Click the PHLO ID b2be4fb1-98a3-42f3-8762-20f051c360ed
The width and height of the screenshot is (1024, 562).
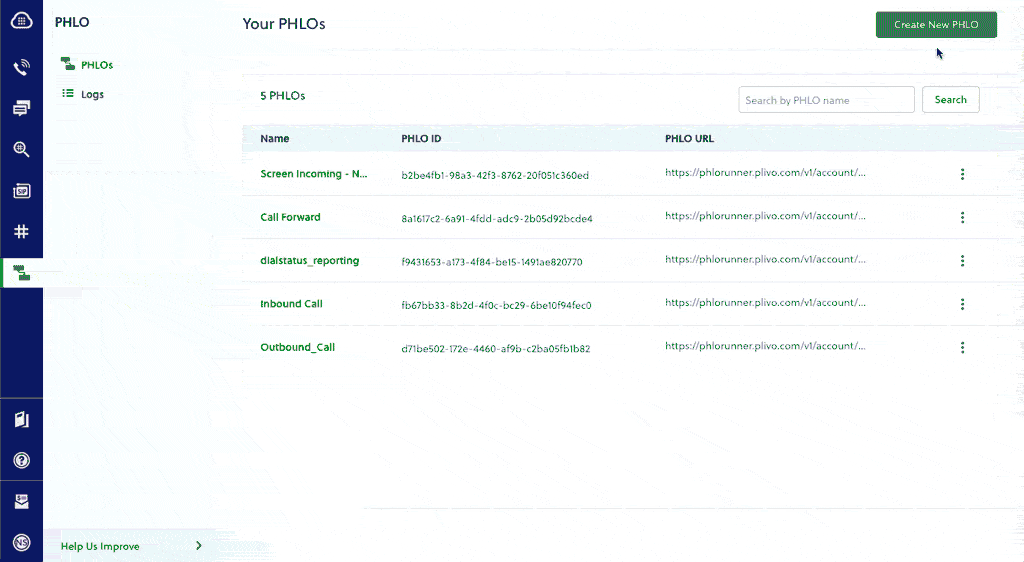click(495, 175)
